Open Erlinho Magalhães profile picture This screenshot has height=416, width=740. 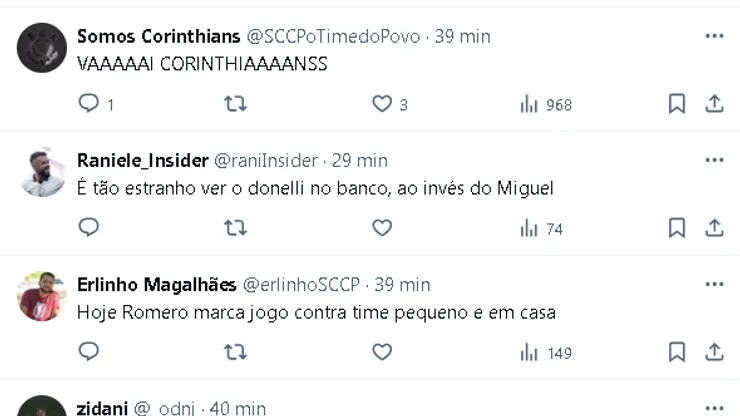click(43, 296)
